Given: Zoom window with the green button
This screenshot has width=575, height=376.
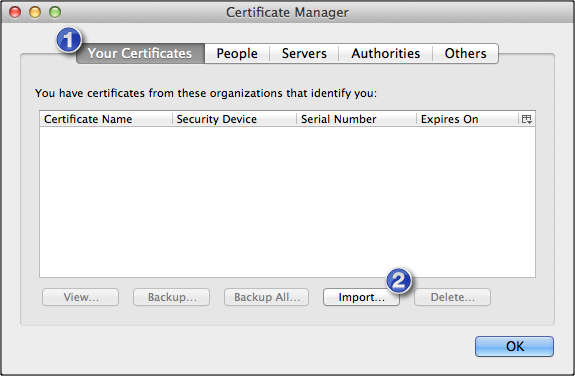Looking at the screenshot, I should 55,12.
